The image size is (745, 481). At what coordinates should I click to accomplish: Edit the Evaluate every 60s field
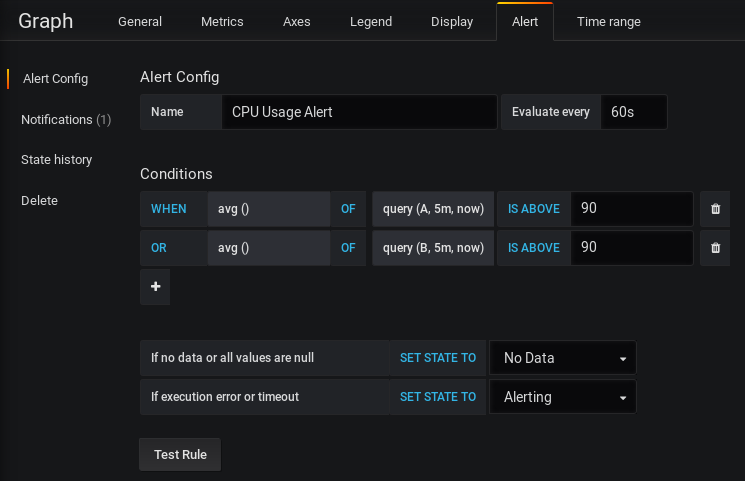[x=634, y=112]
